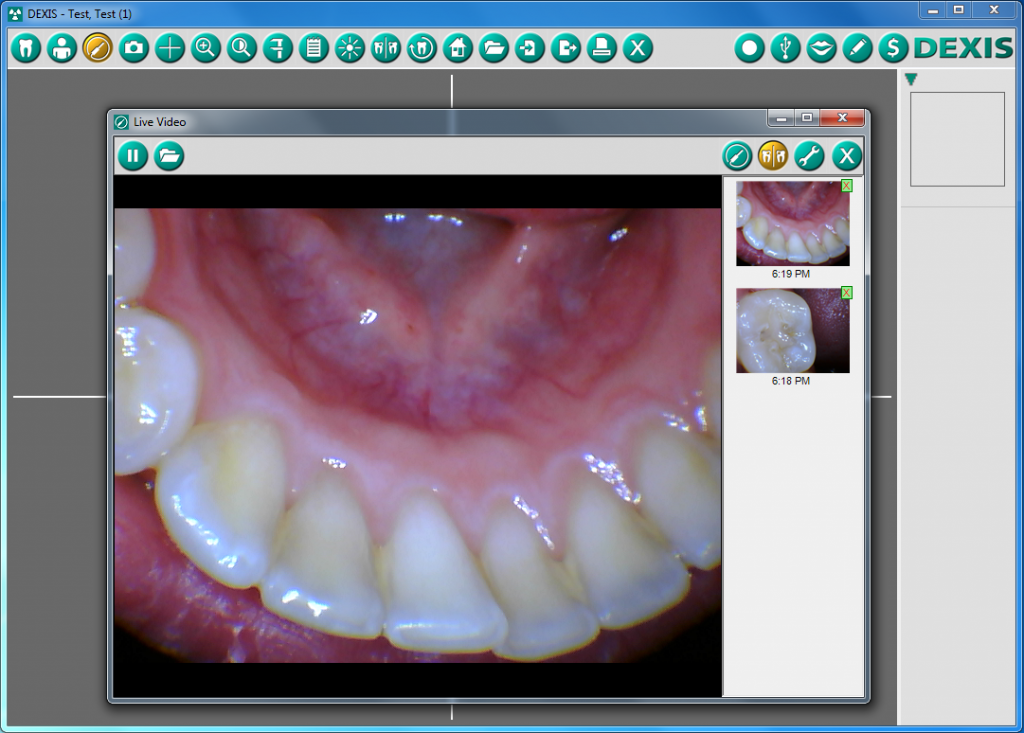The image size is (1024, 733).
Task: Open the folder icon in Live Video toolbar
Action: point(169,156)
